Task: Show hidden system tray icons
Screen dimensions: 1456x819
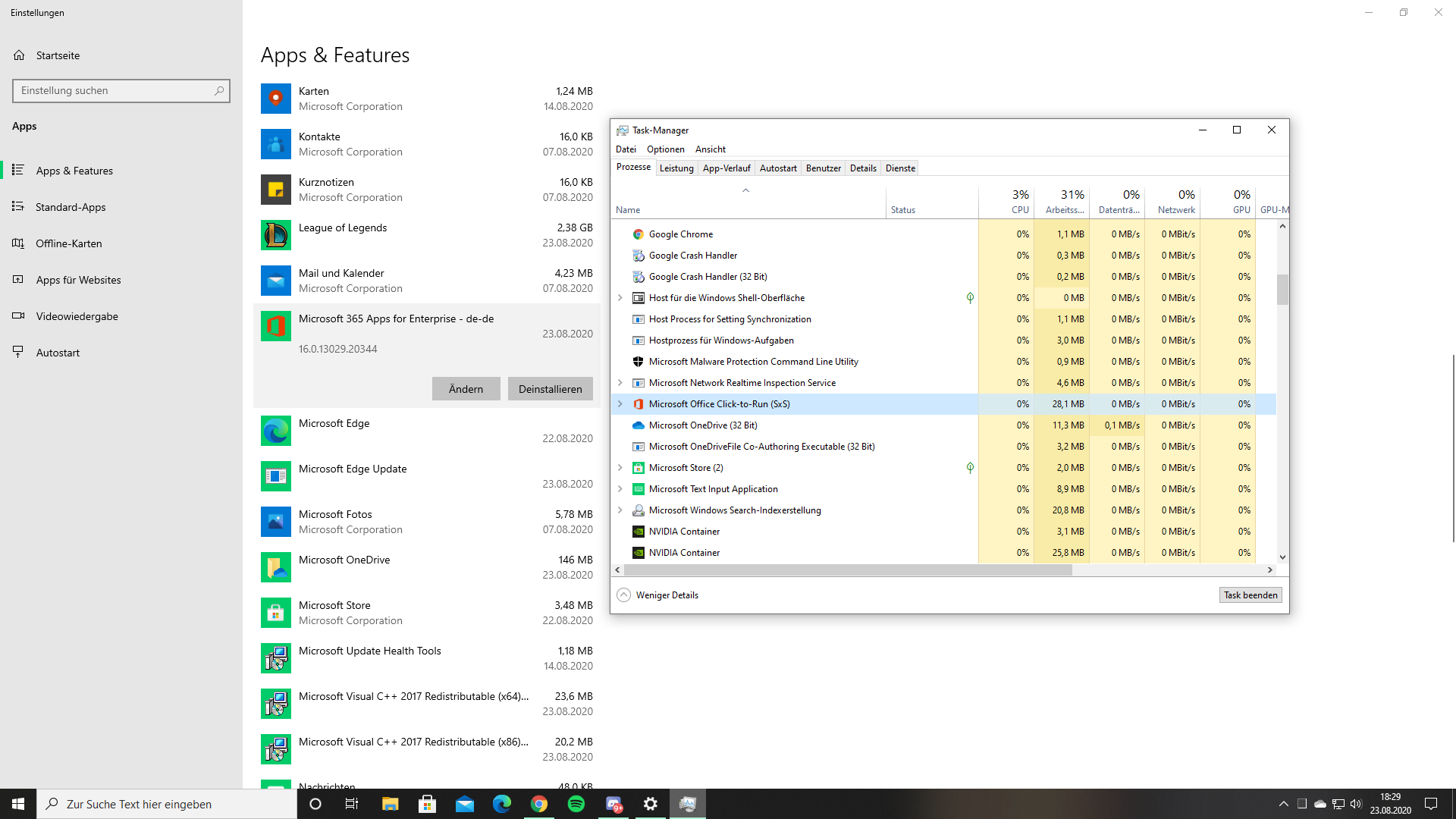Action: click(x=1283, y=804)
